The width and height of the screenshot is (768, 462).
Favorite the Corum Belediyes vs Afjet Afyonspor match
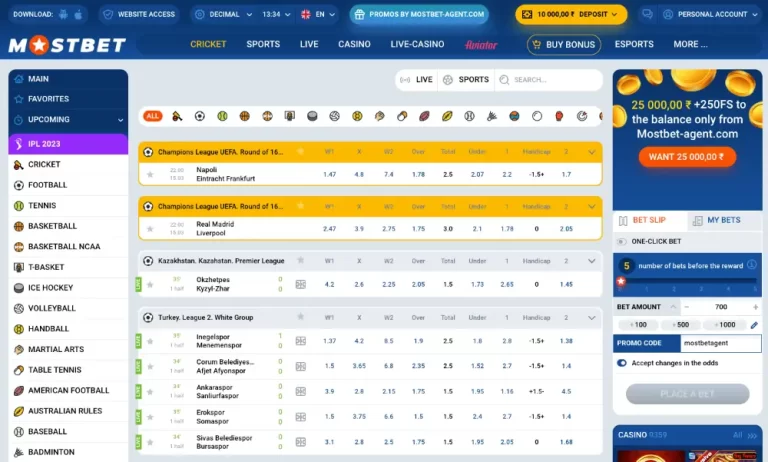tap(150, 366)
